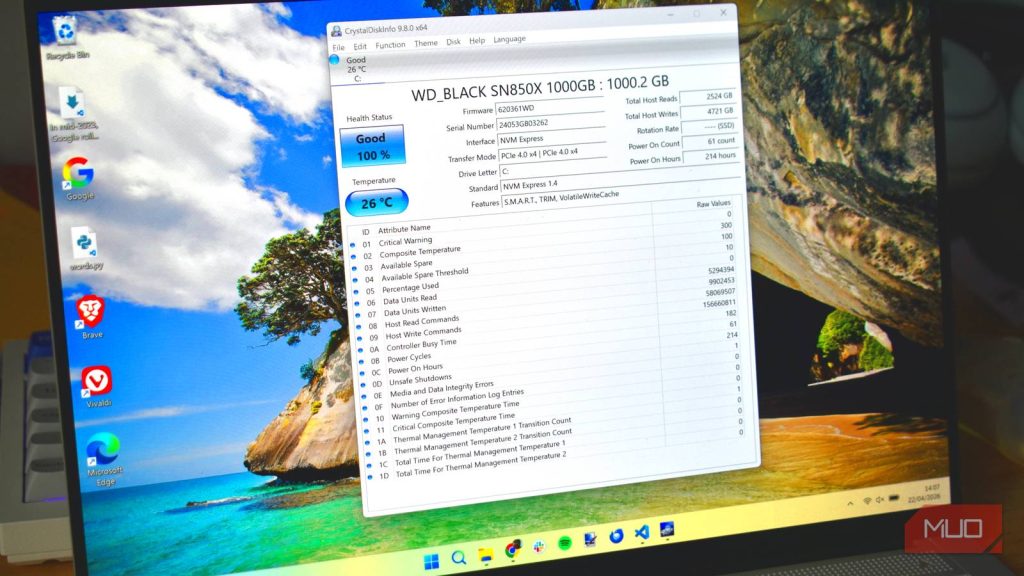Open the Recycle Bin desktop icon
The width and height of the screenshot is (1024, 576).
click(65, 38)
